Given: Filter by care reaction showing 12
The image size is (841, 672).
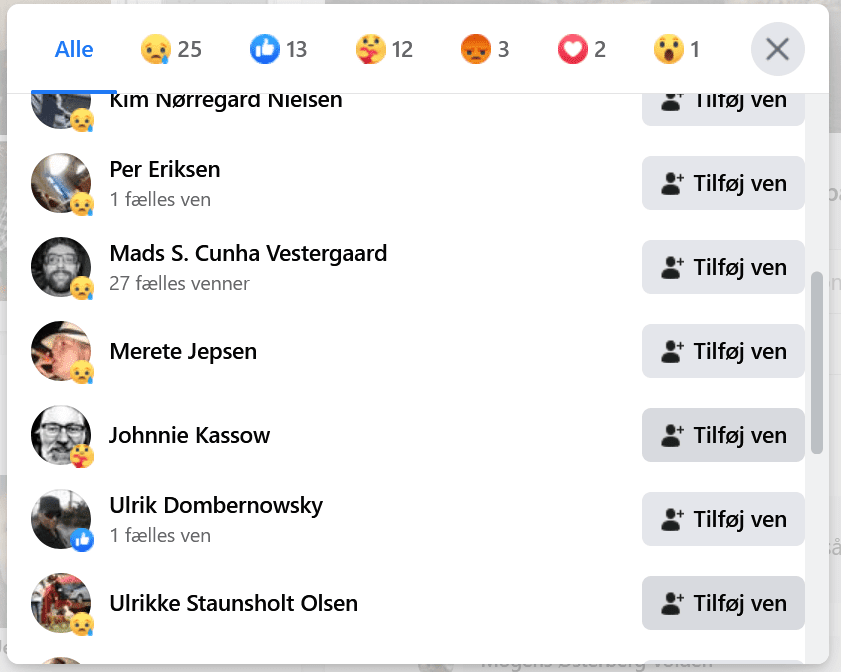Looking at the screenshot, I should [x=384, y=49].
